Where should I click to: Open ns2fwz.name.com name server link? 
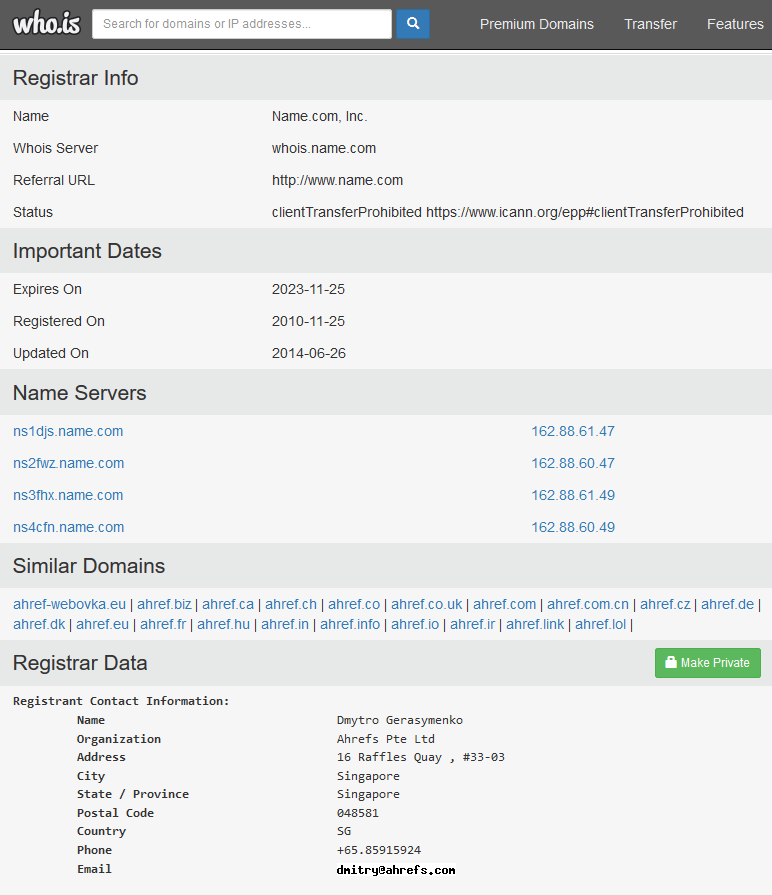pos(68,463)
